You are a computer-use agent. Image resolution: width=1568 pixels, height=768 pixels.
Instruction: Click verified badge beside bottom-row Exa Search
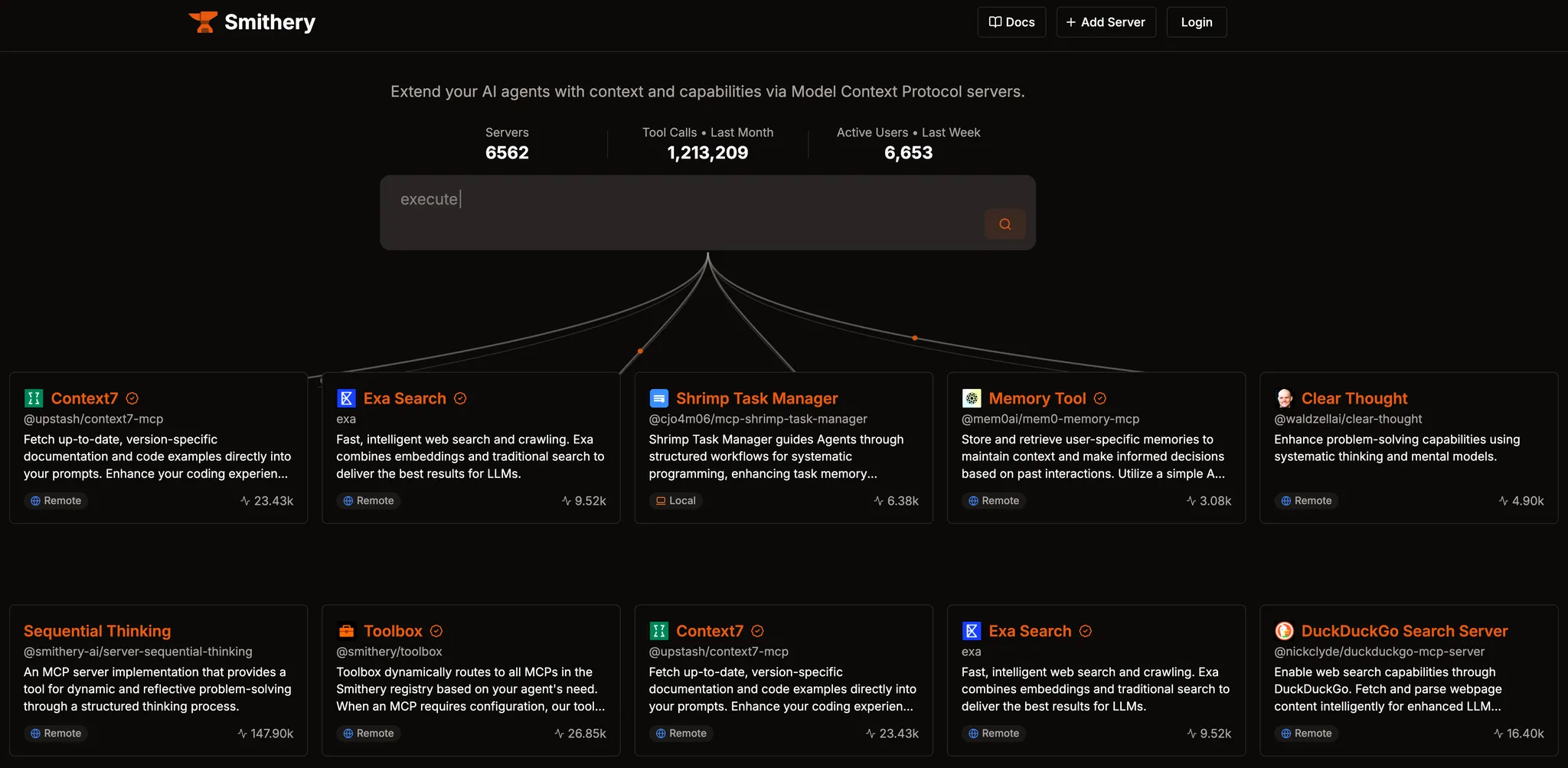(1086, 631)
